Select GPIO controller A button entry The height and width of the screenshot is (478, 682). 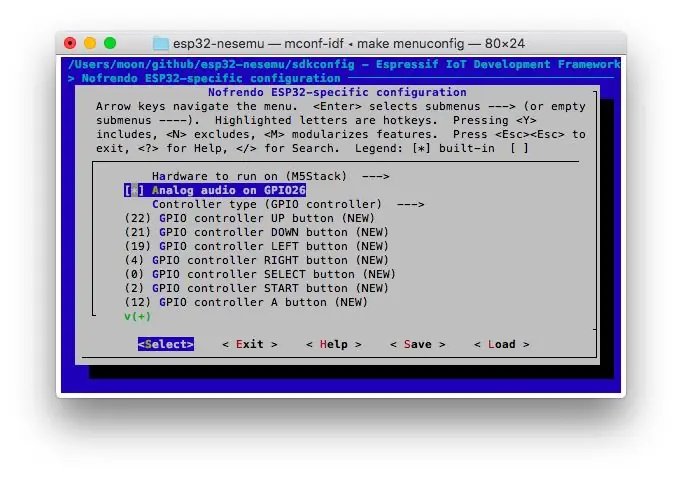246,302
